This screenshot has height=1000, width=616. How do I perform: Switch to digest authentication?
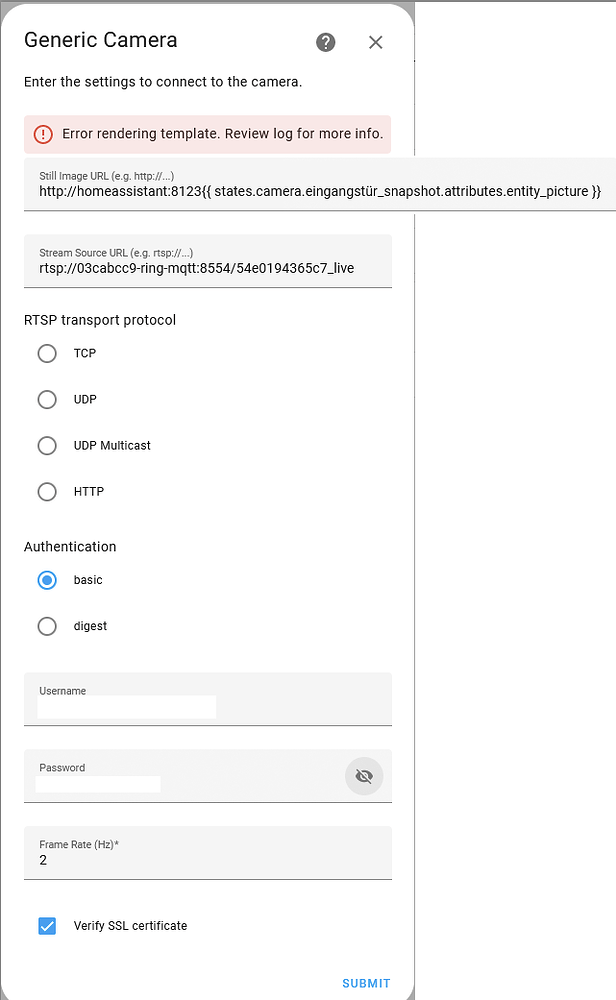46,625
